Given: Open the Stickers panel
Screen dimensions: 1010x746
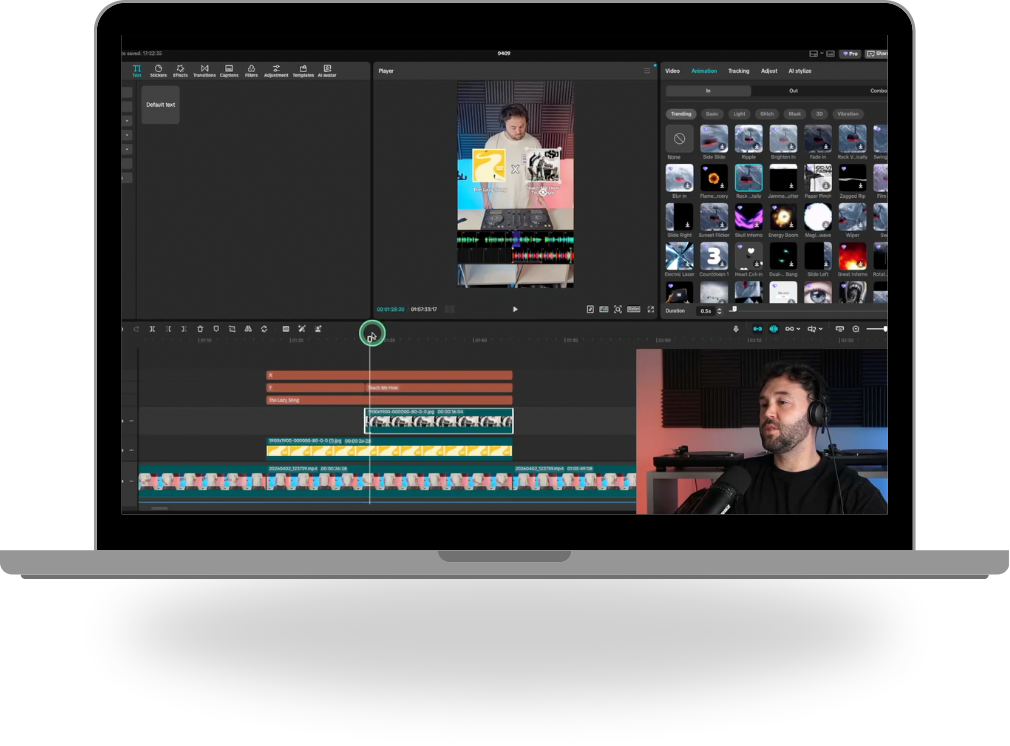Looking at the screenshot, I should pyautogui.click(x=158, y=71).
